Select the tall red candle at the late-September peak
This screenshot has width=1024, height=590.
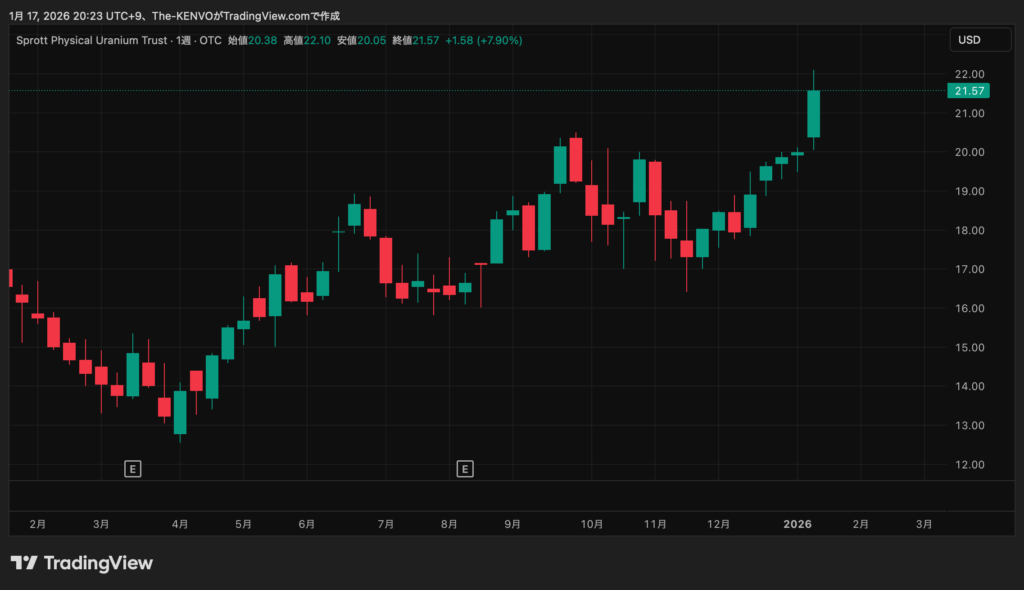[576, 159]
